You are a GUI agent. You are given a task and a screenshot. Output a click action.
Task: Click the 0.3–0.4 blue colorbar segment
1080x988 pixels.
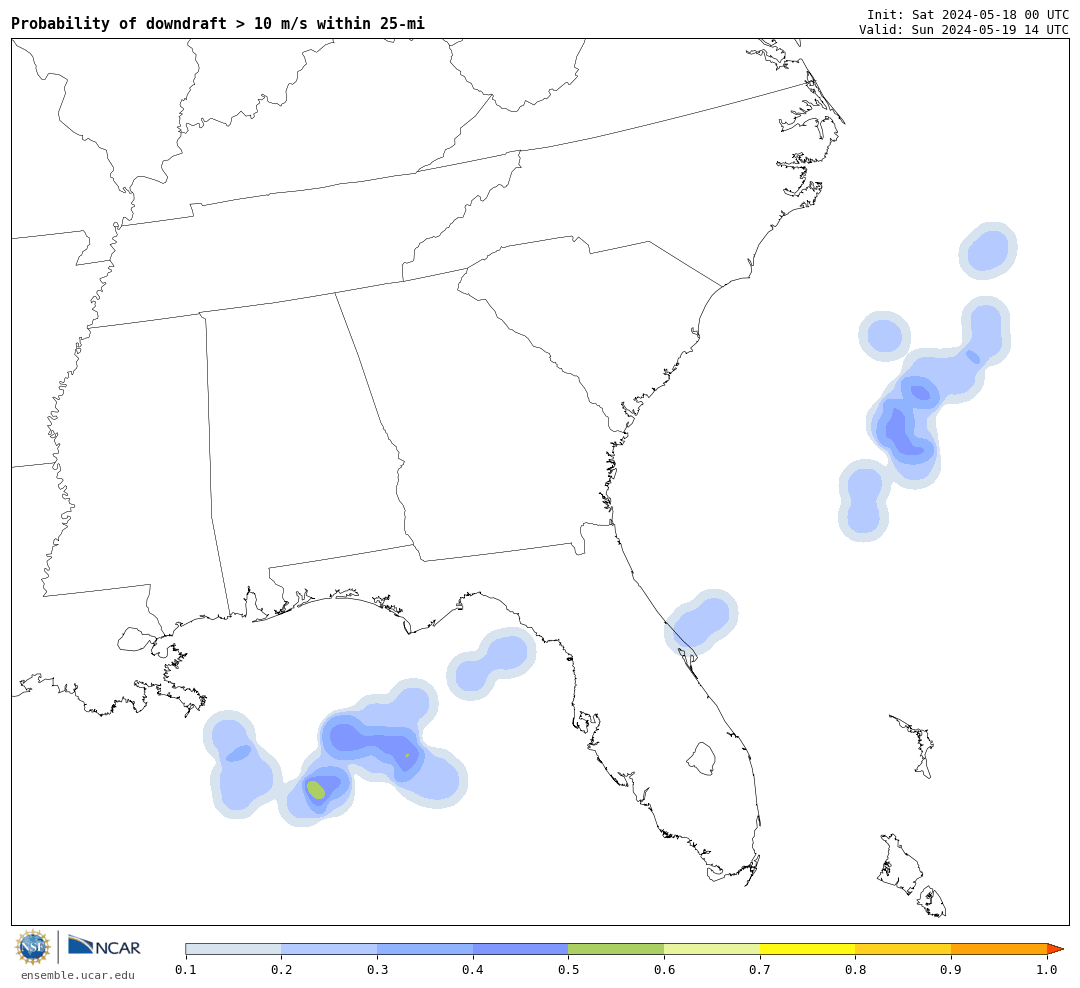425,949
